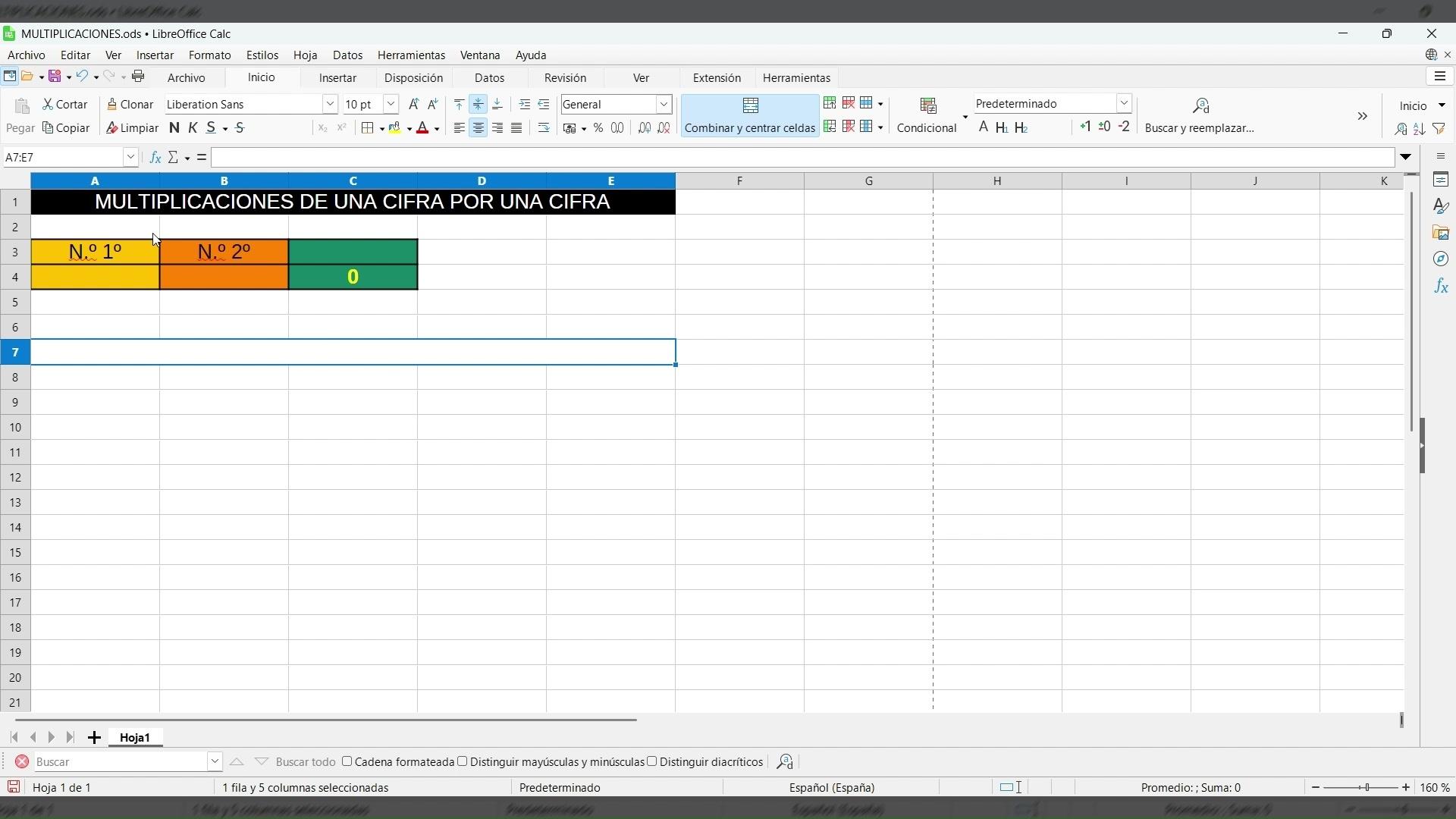Screen dimensions: 1456x819
Task: Enable the Cadena formateada checkbox
Action: pos(347,761)
